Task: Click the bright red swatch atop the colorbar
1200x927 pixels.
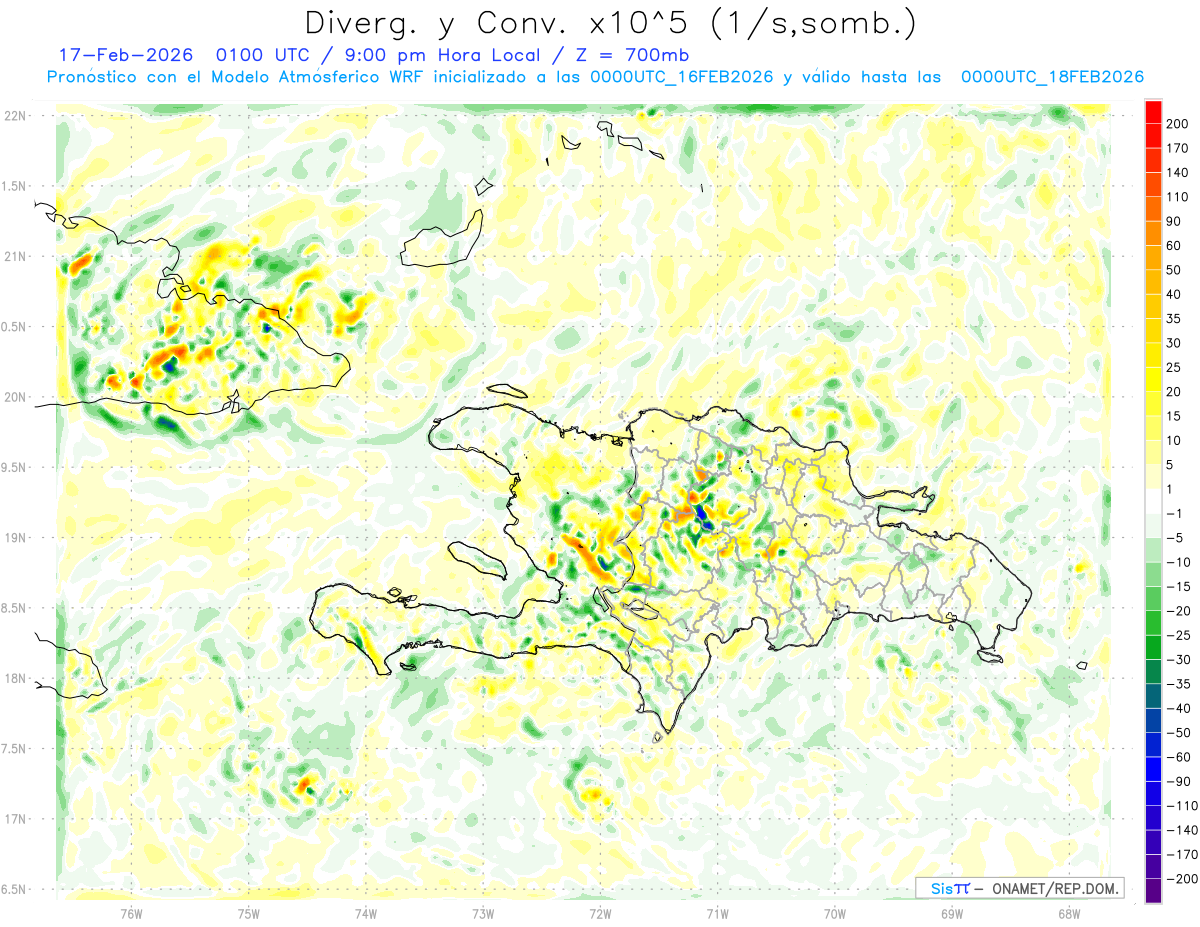Action: (x=1153, y=112)
